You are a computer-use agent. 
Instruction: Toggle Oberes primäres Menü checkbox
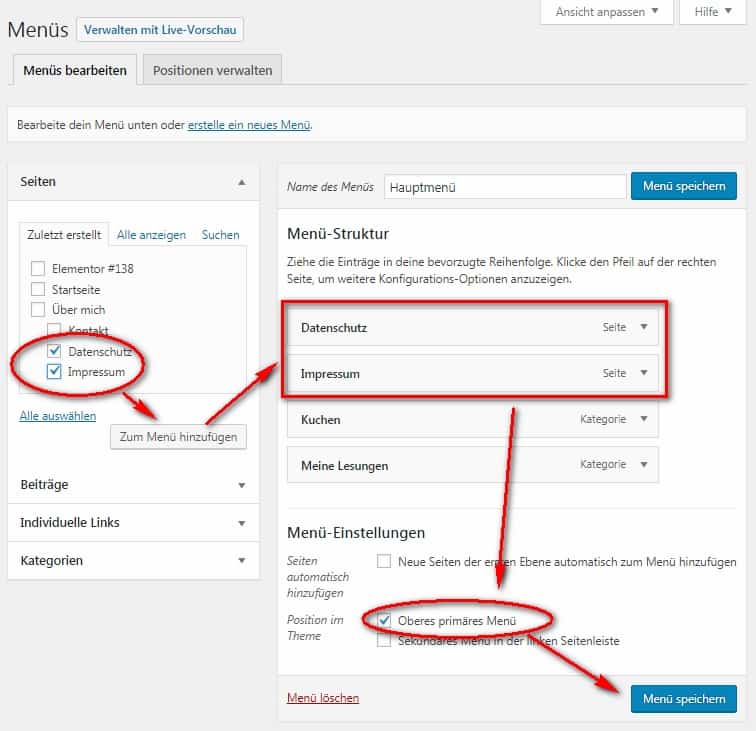384,620
